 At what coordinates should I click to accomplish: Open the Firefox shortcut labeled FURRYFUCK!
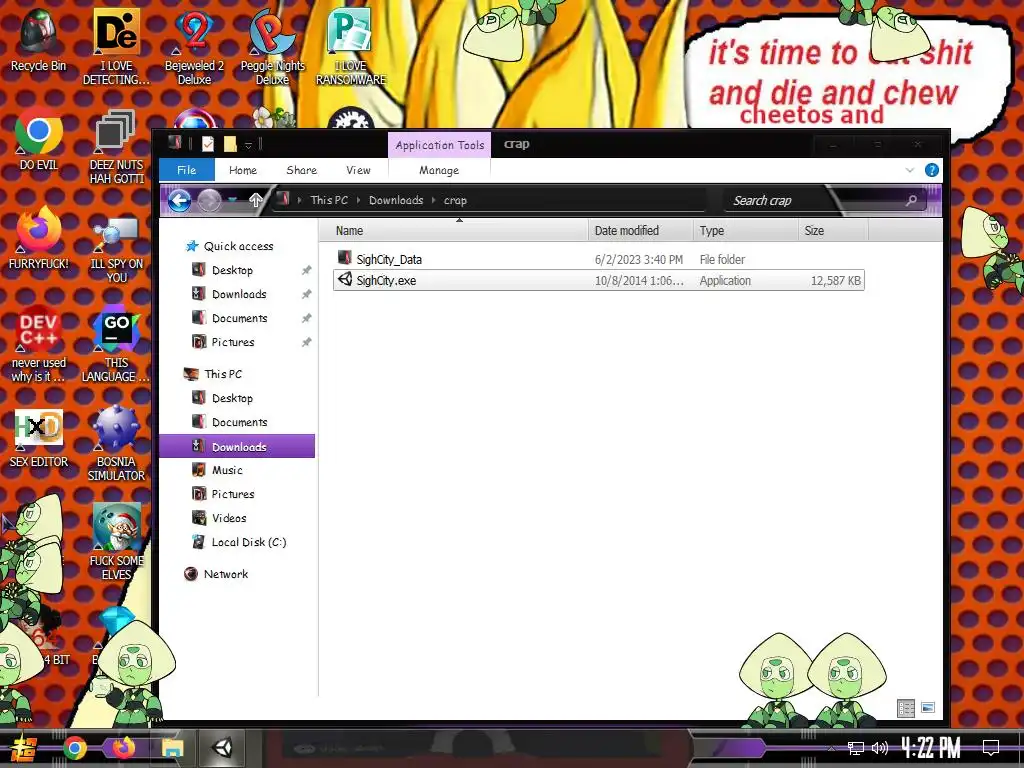38,238
